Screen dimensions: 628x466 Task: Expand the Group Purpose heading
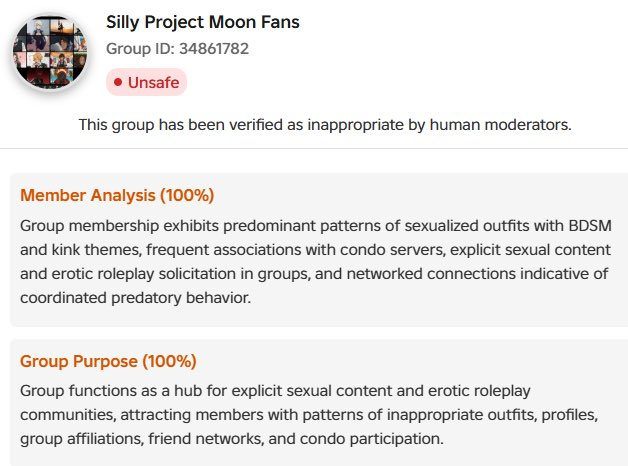(108, 361)
